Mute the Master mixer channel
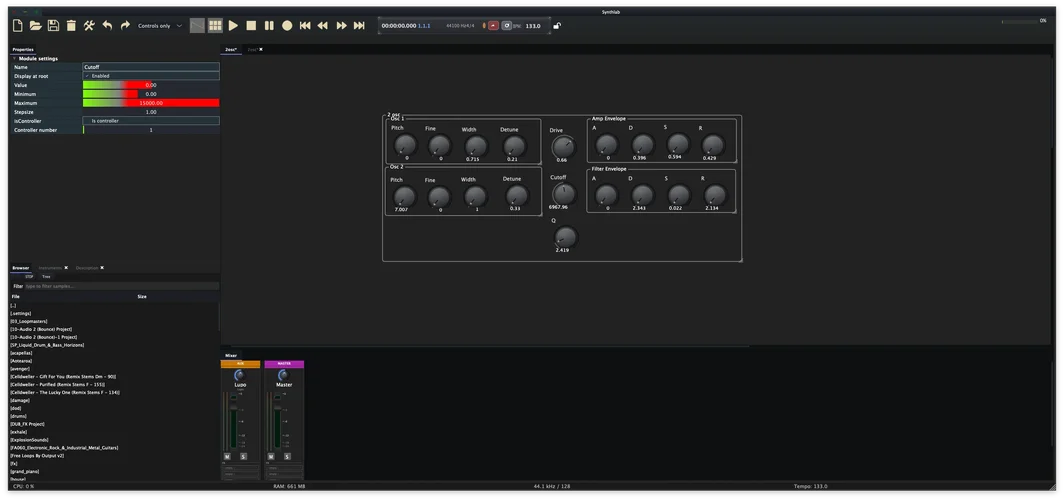The image size is (1064, 500). (271, 457)
